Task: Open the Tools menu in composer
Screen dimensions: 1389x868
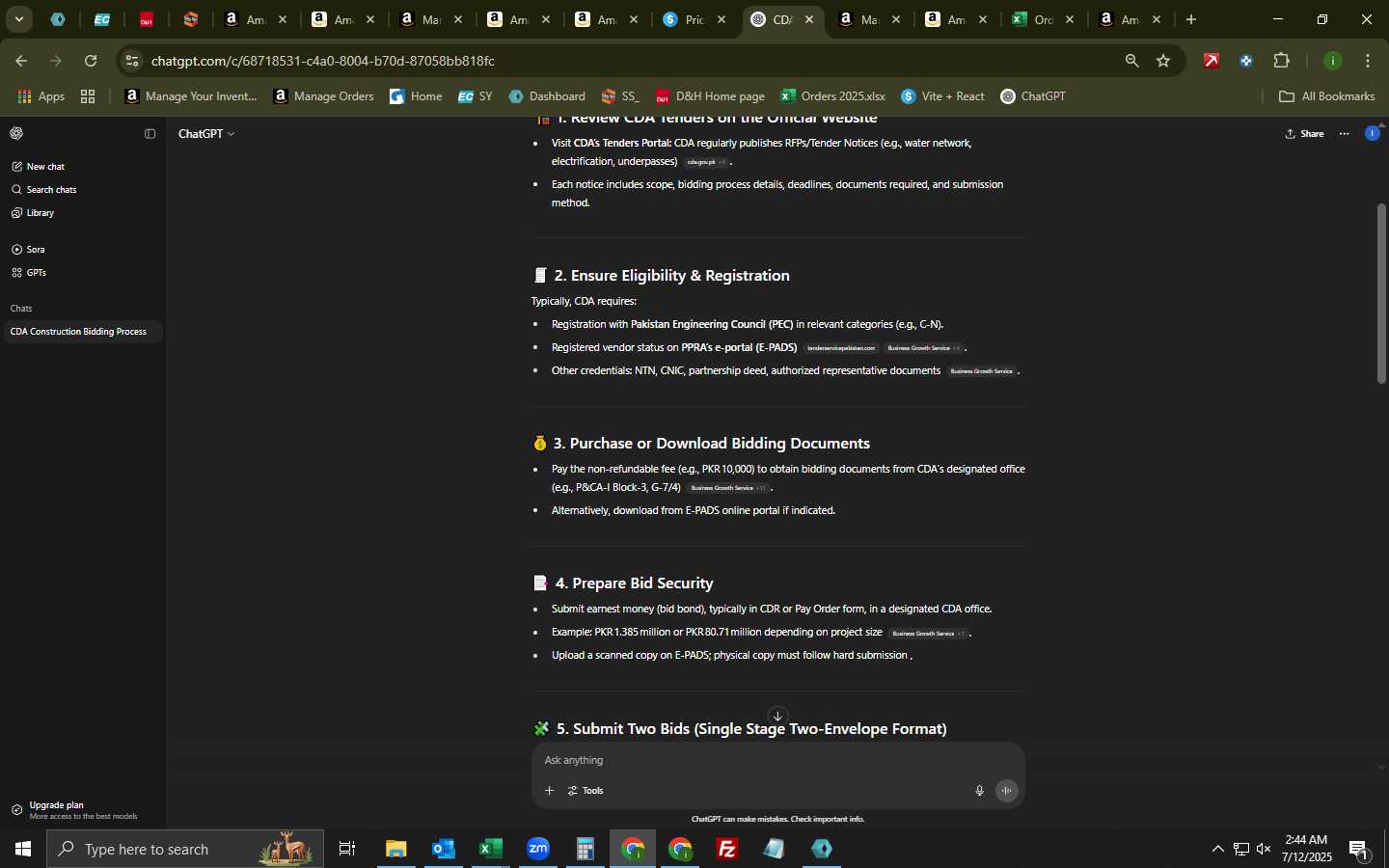Action: click(586, 791)
